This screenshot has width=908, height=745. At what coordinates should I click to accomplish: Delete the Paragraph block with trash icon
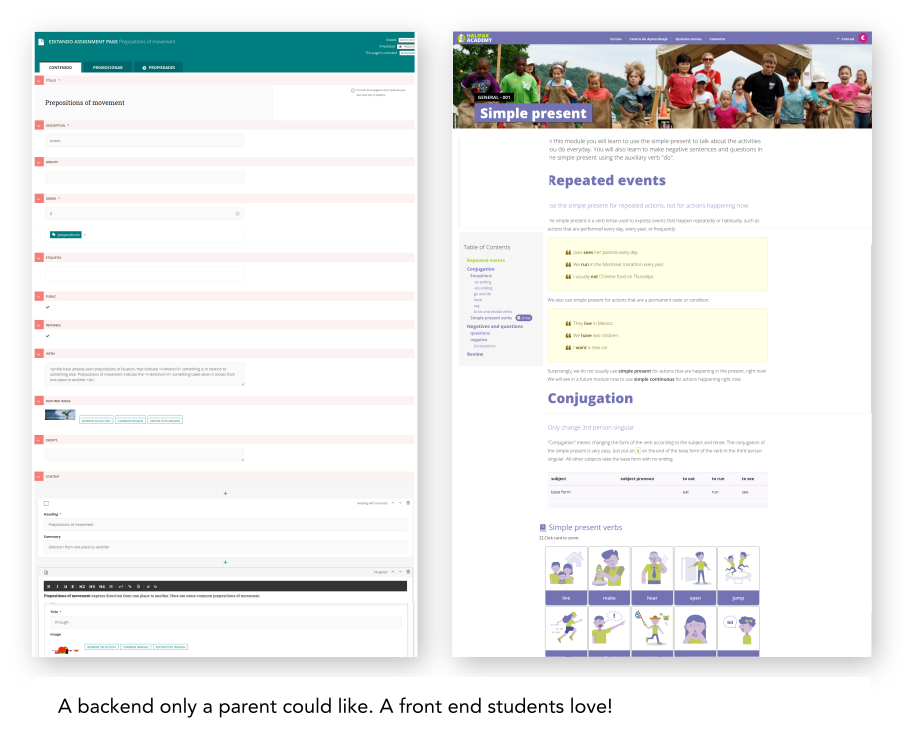click(x=408, y=572)
